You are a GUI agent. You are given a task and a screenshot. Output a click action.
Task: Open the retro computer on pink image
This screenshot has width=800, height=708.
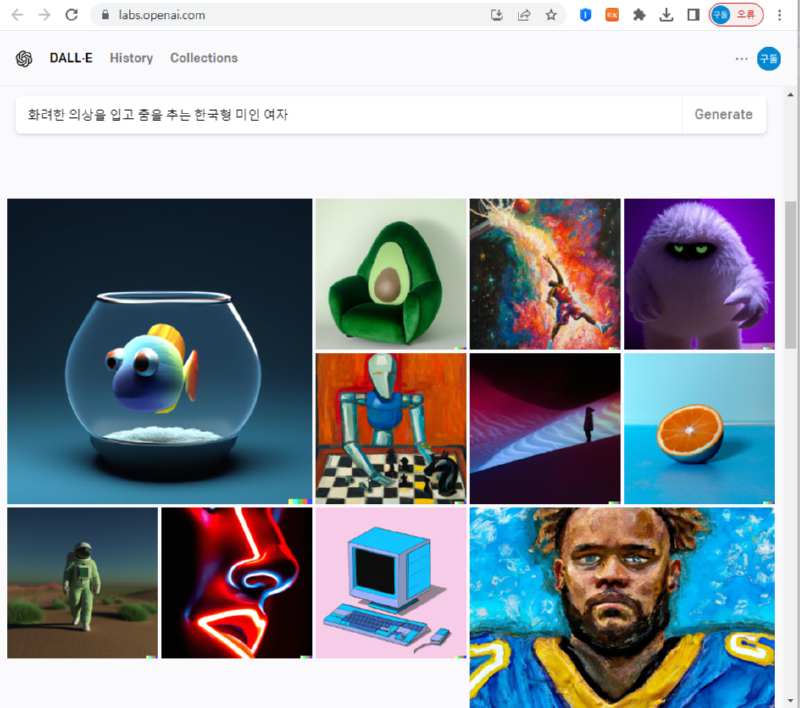[391, 583]
